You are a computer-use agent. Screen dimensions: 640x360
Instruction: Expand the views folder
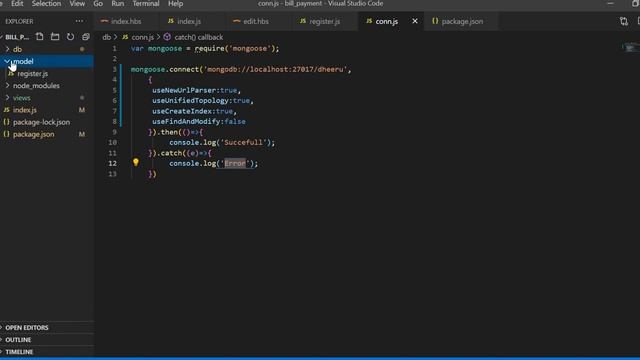click(7, 98)
